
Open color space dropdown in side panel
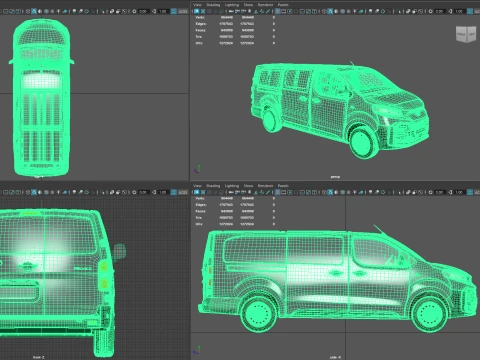477,192
